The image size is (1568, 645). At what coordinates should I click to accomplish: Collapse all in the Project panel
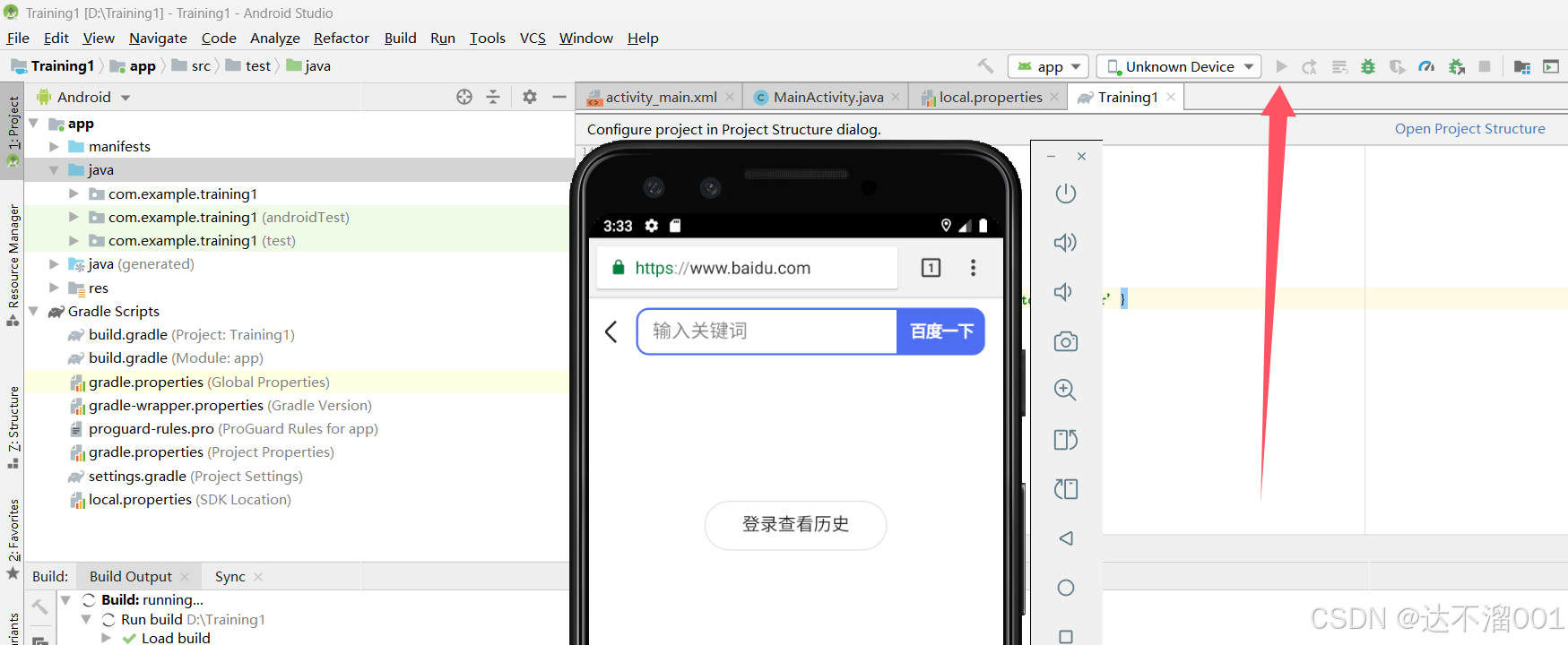click(x=493, y=97)
